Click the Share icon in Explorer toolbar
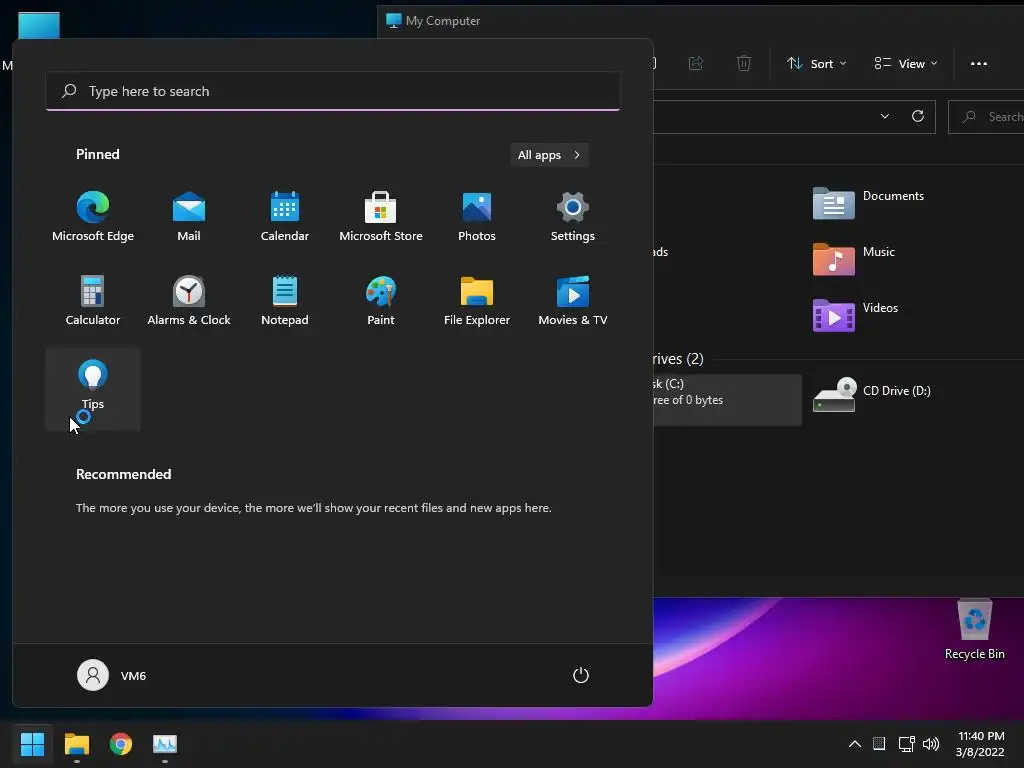Viewport: 1024px width, 768px height. tap(696, 63)
